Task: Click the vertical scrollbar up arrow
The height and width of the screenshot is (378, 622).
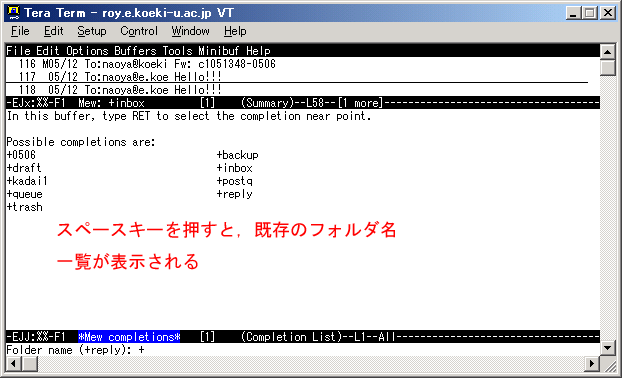Action: click(607, 51)
